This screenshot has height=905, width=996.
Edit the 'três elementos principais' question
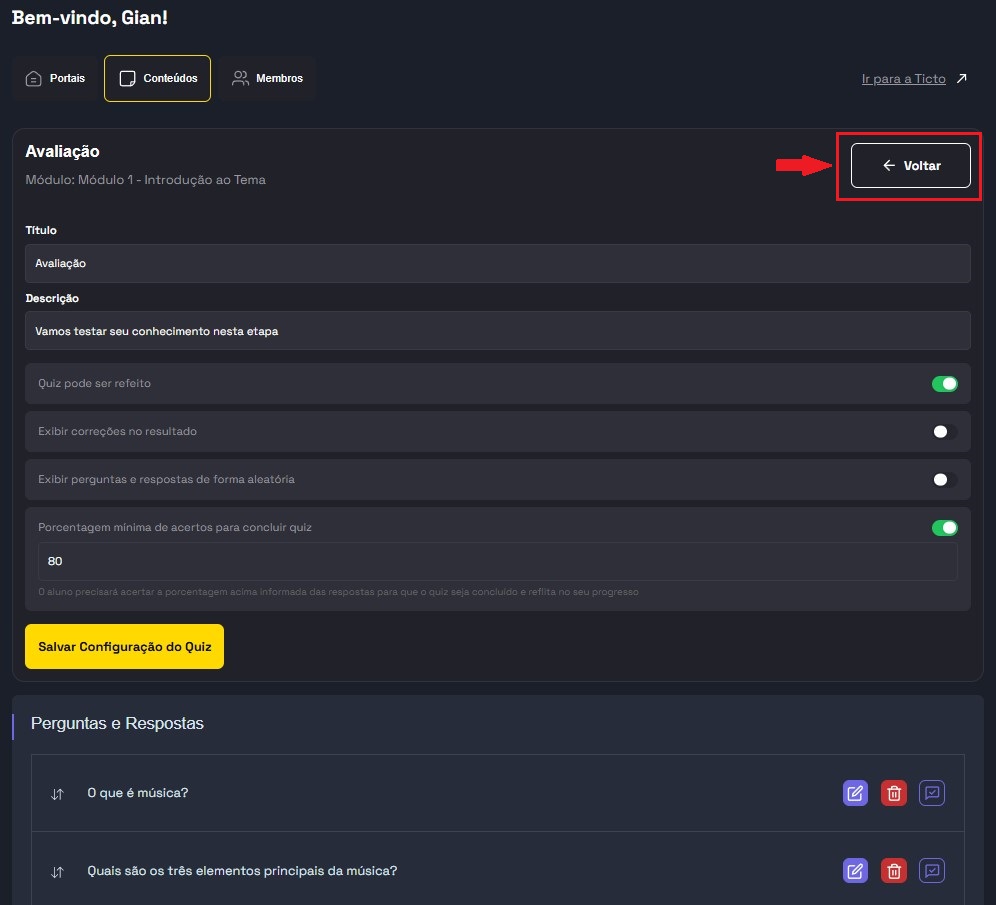855,871
